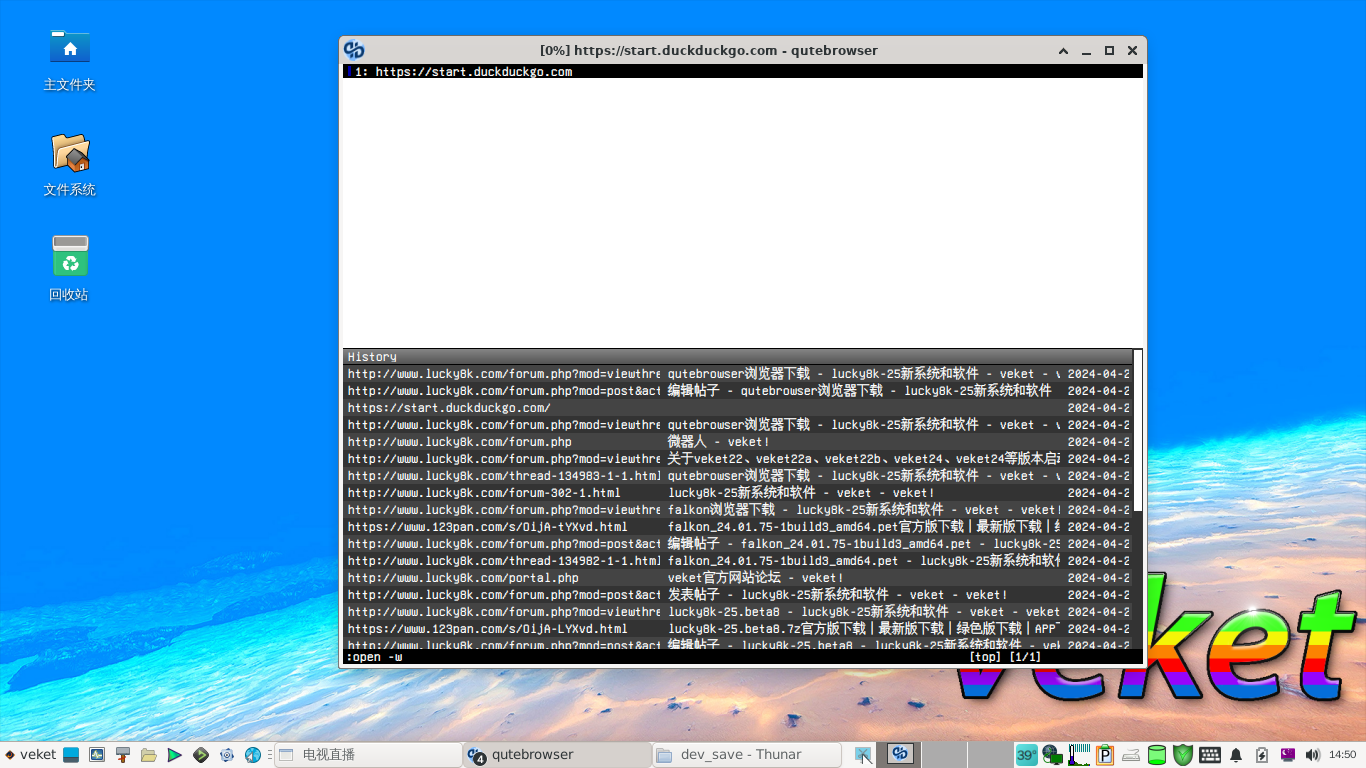
Task: Select history entry http://www.lucky8k.com/portal.php
Action: [x=739, y=578]
